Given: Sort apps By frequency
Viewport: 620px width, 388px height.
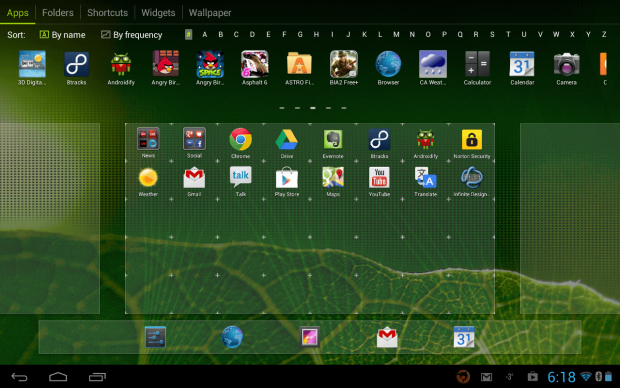Looking at the screenshot, I should point(132,35).
